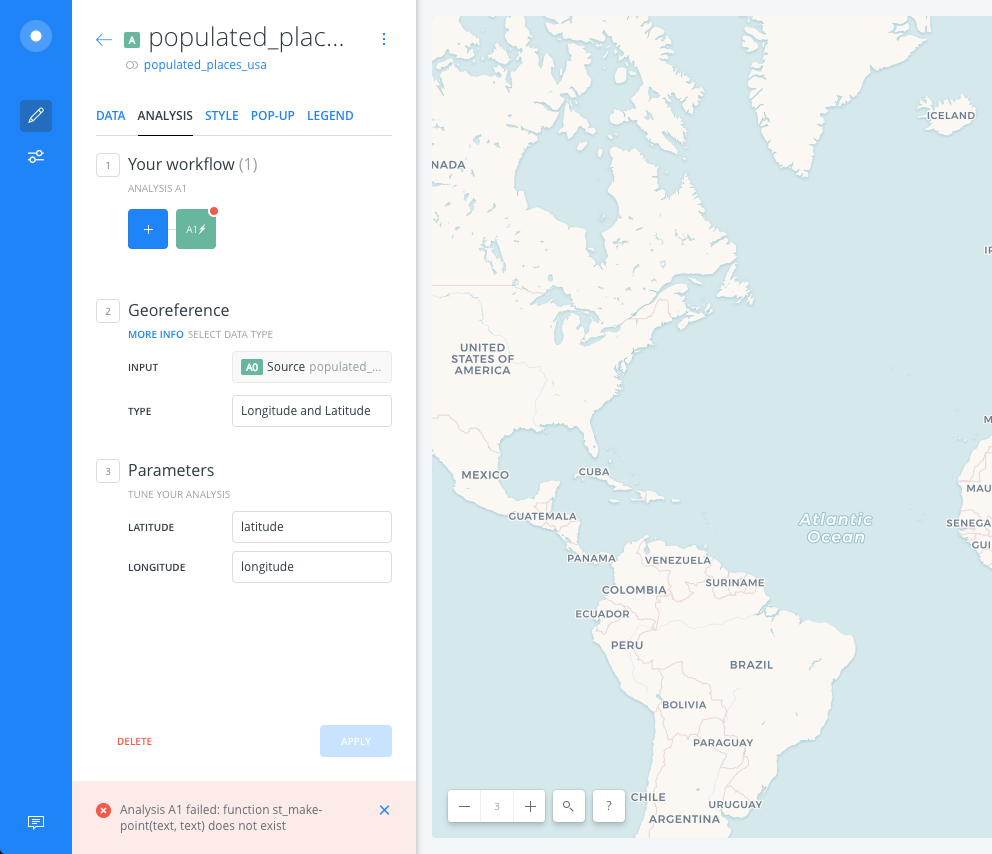Open the Georeference Type dropdown
The image size is (992, 854).
pos(311,411)
